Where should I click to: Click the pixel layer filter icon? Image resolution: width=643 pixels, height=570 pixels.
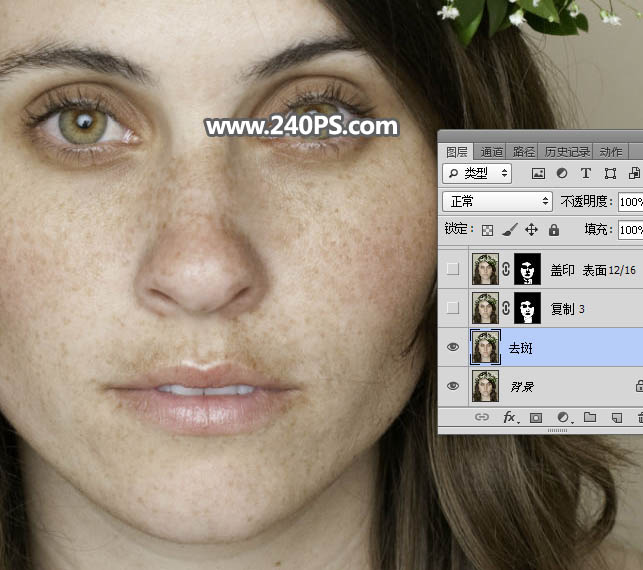point(538,173)
